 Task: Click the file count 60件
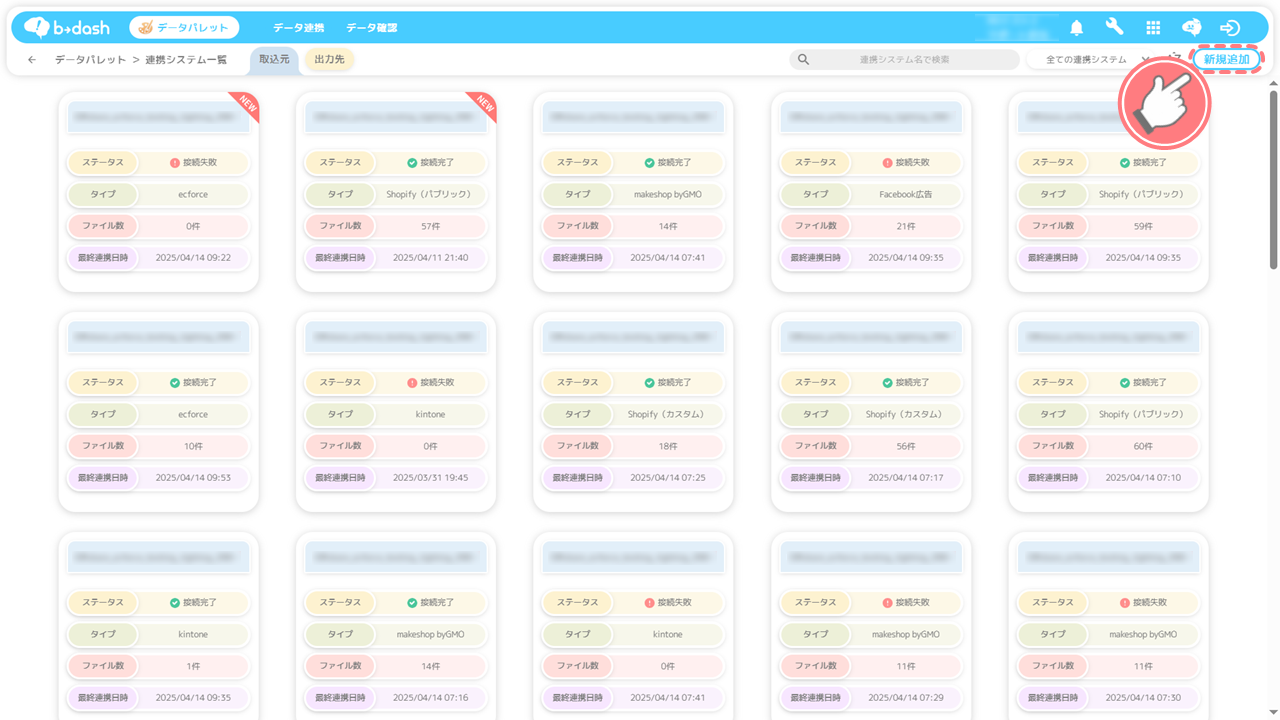(x=1143, y=446)
